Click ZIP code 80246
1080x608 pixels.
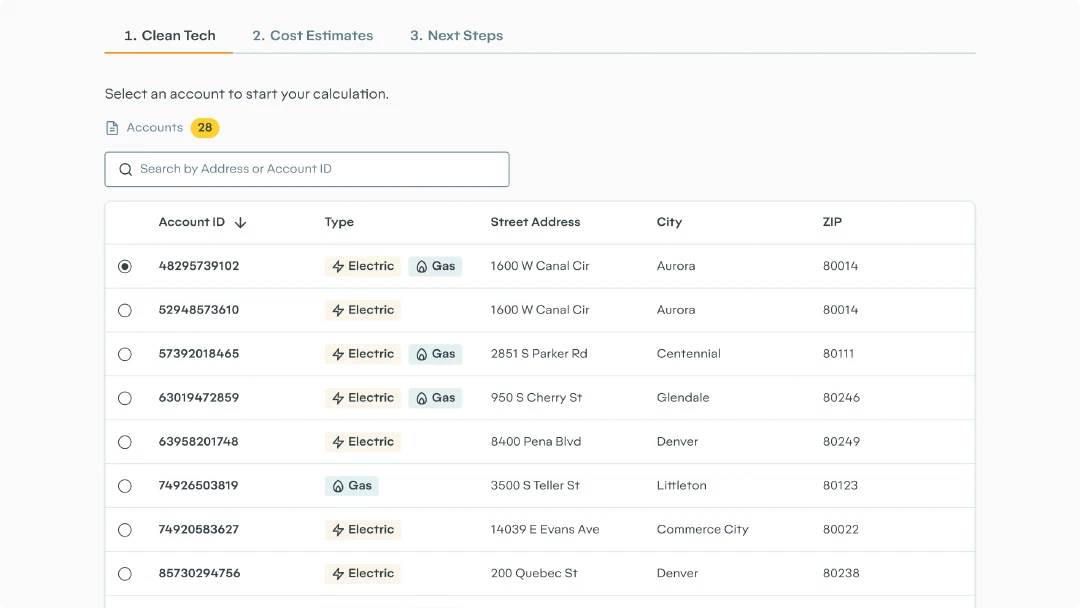tap(842, 398)
